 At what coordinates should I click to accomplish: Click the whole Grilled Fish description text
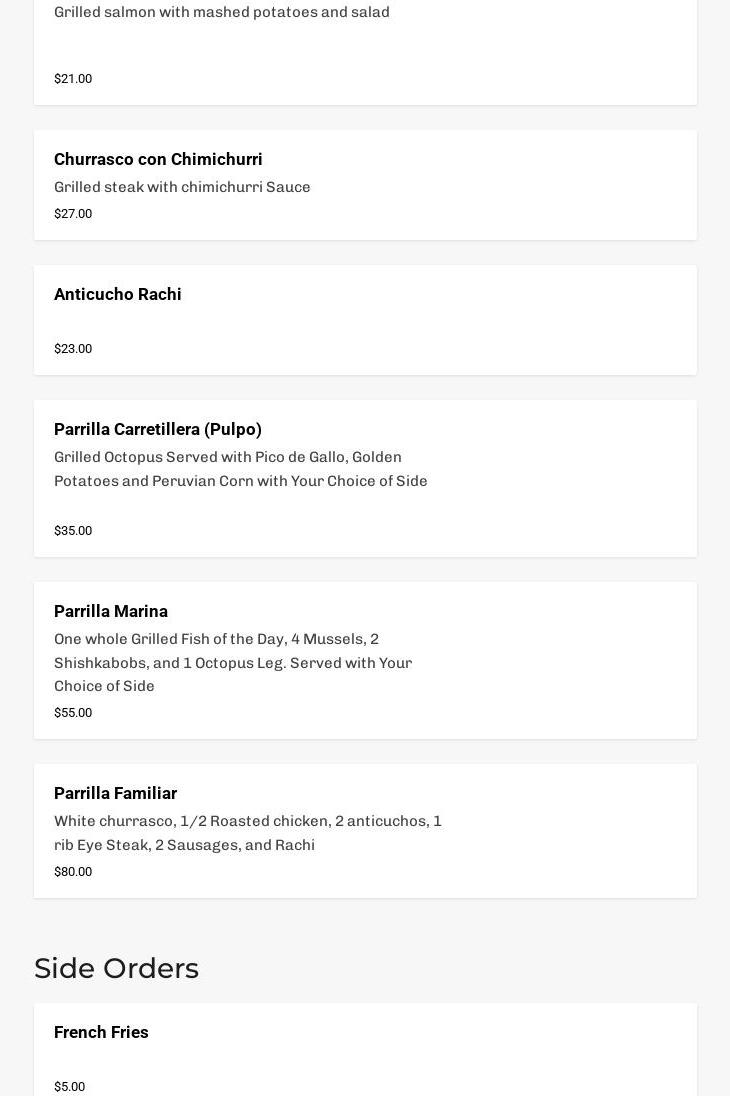233,662
